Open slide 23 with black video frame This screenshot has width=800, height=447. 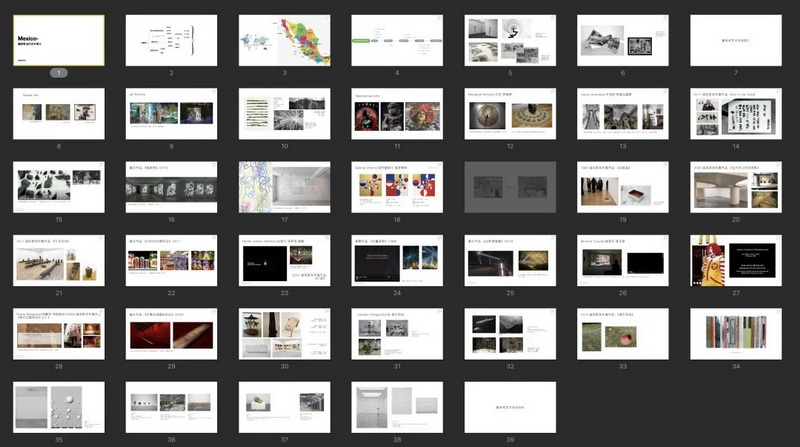(284, 260)
